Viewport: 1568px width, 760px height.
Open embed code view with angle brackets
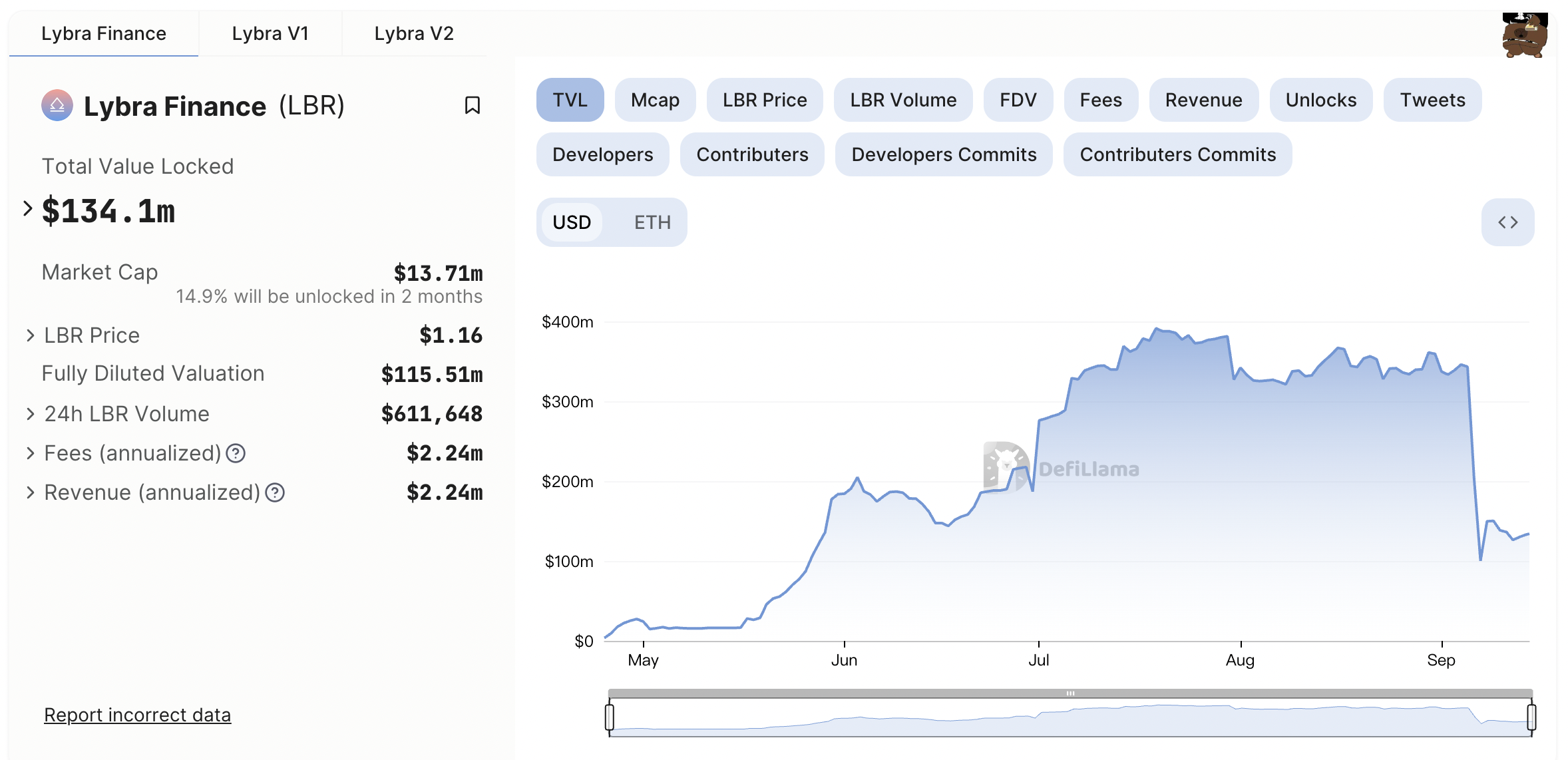tap(1509, 222)
